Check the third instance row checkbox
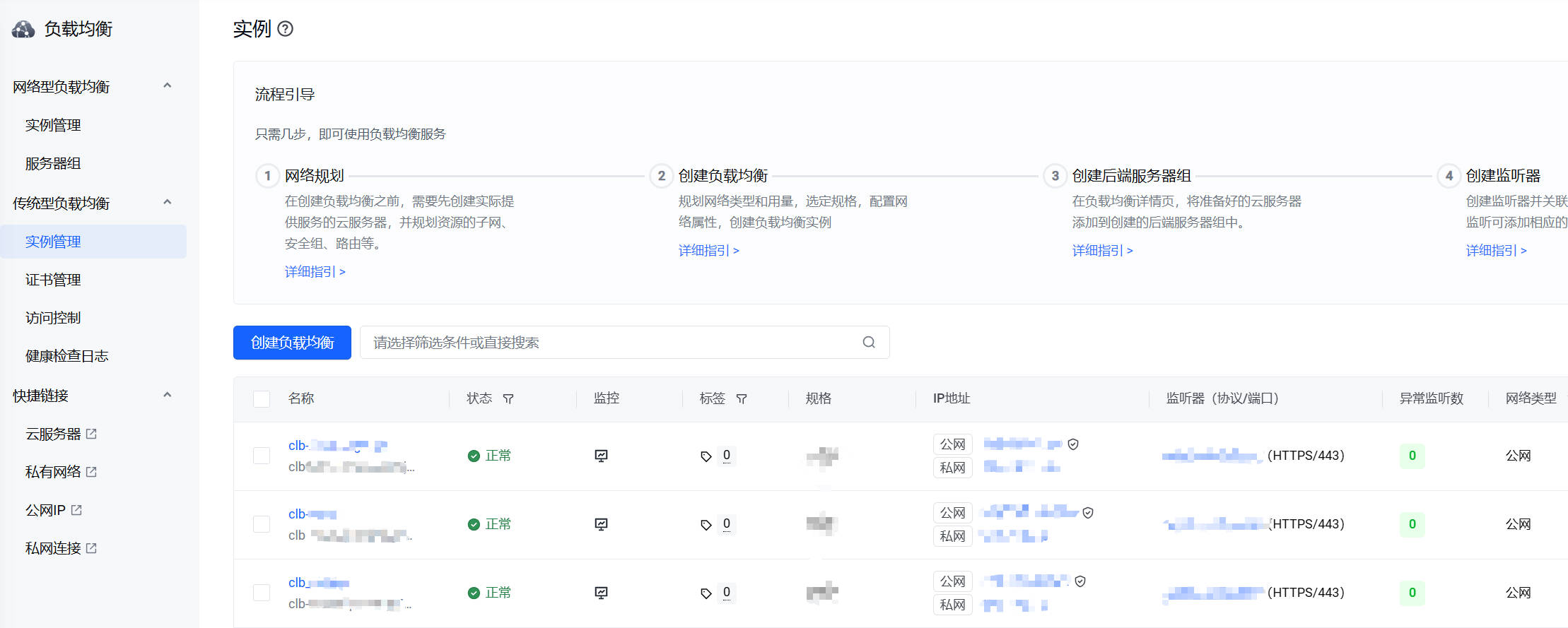This screenshot has width=1568, height=628. pos(262,593)
